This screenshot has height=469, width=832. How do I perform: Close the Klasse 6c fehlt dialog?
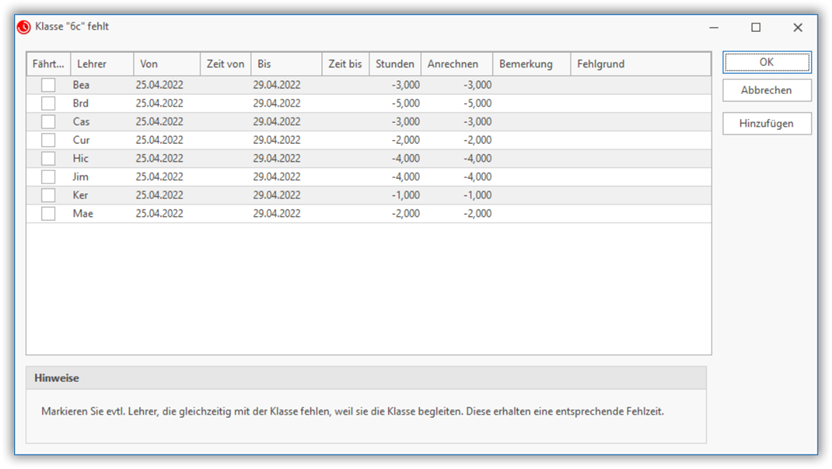pyautogui.click(x=797, y=27)
